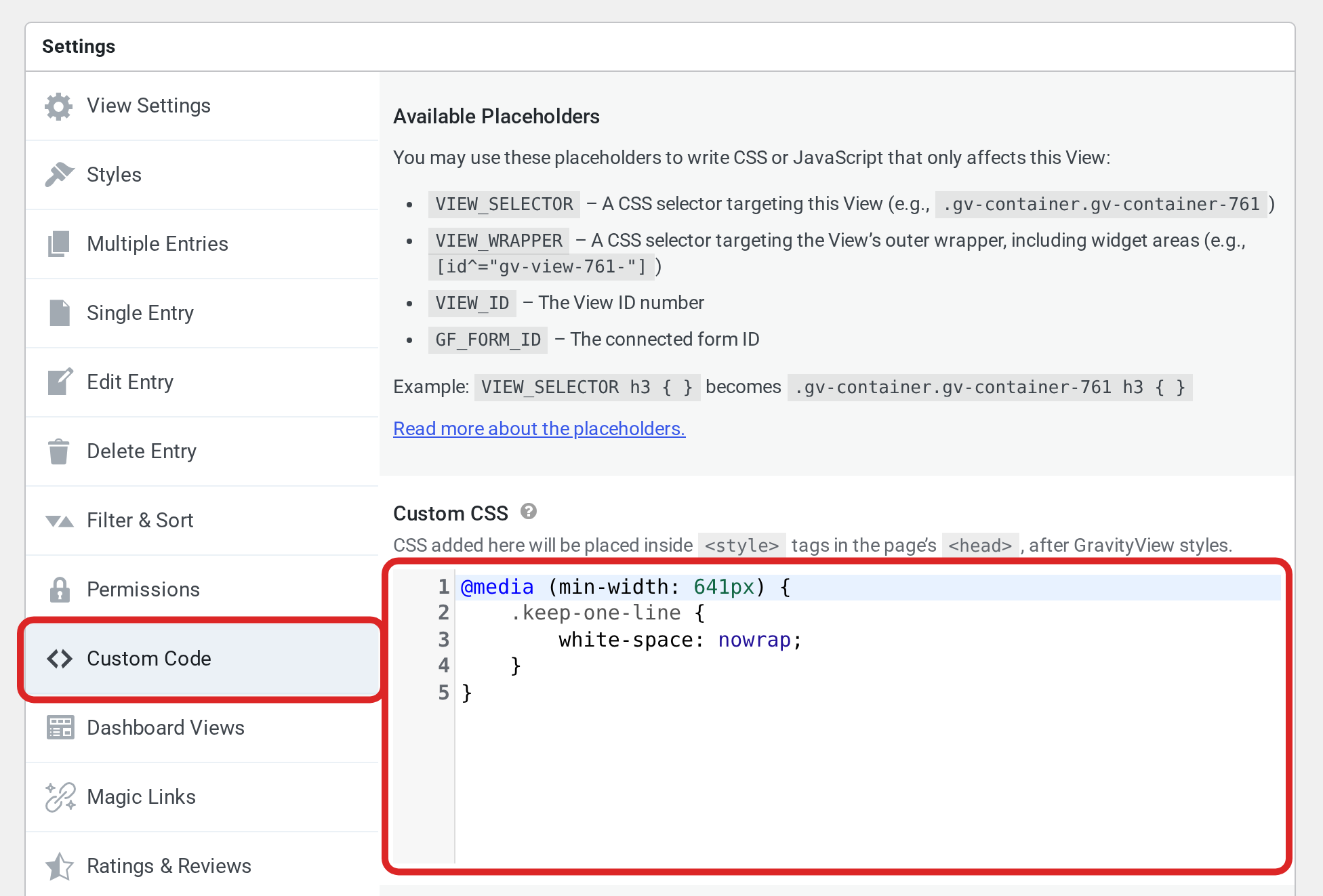
Task: Click the Delete Entry trash icon
Action: tap(59, 451)
